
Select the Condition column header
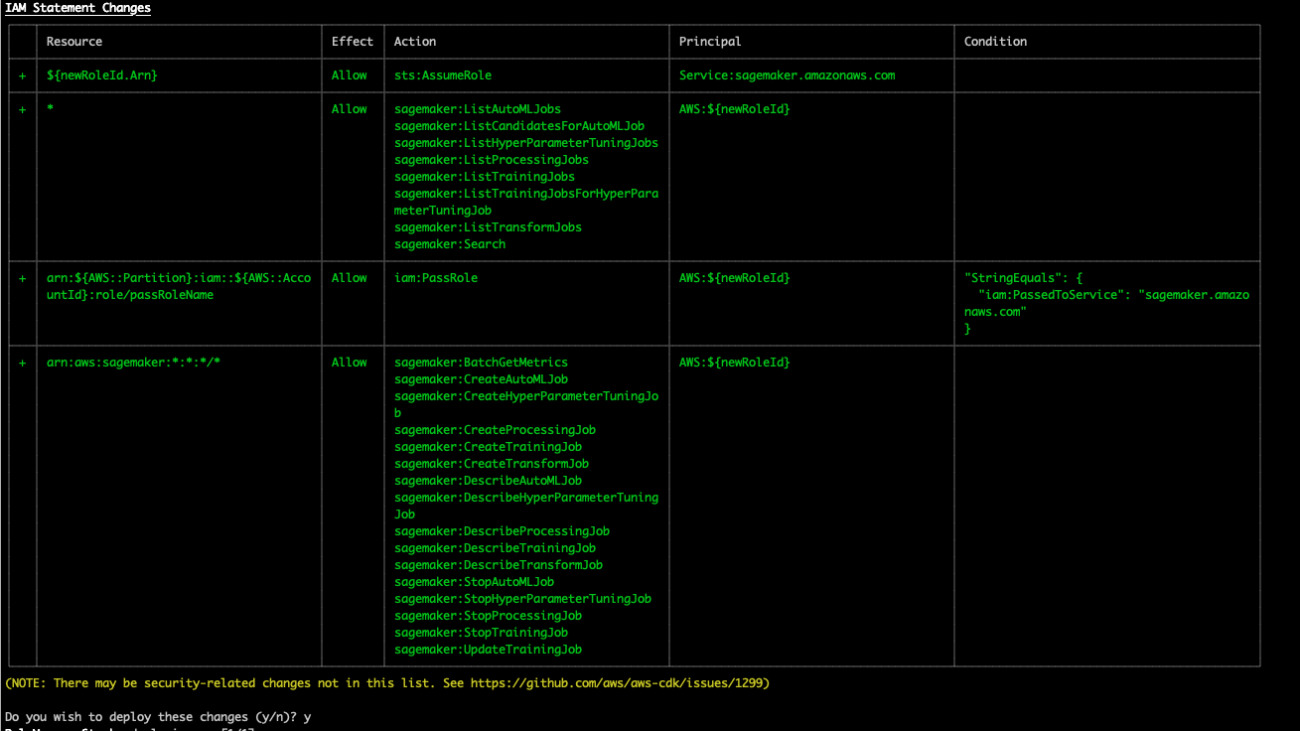click(995, 42)
